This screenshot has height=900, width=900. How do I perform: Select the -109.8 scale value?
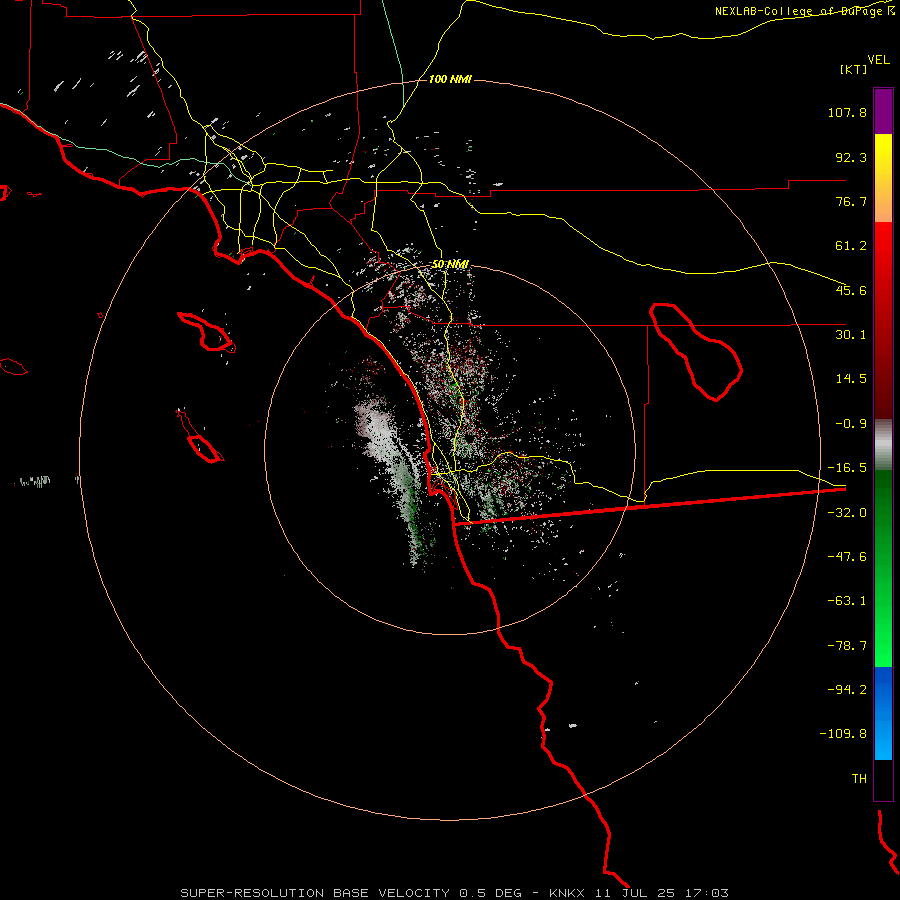pos(844,734)
